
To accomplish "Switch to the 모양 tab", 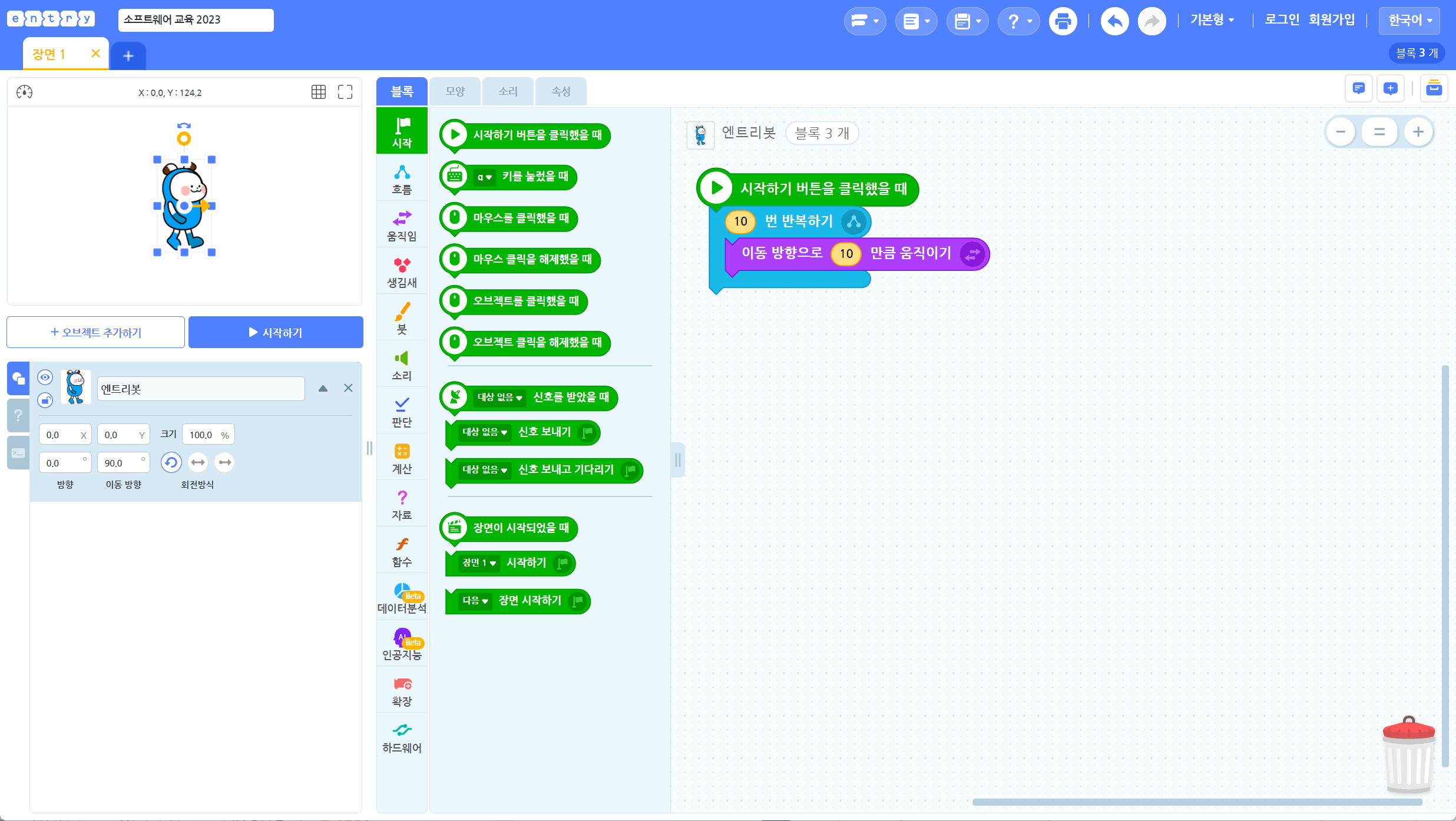I will pyautogui.click(x=455, y=91).
